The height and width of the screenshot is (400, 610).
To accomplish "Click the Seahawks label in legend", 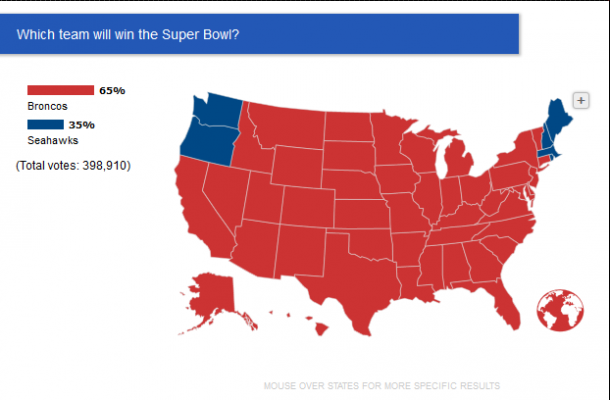I will (x=53, y=140).
